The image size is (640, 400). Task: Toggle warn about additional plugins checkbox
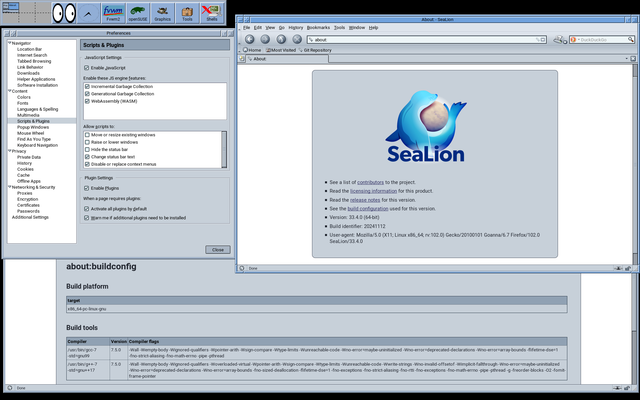pyautogui.click(x=87, y=218)
